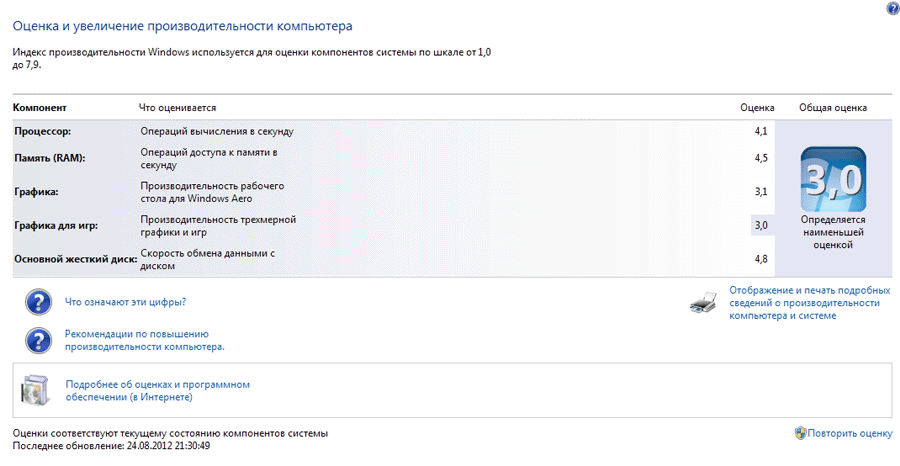Click the printer icon

[703, 302]
